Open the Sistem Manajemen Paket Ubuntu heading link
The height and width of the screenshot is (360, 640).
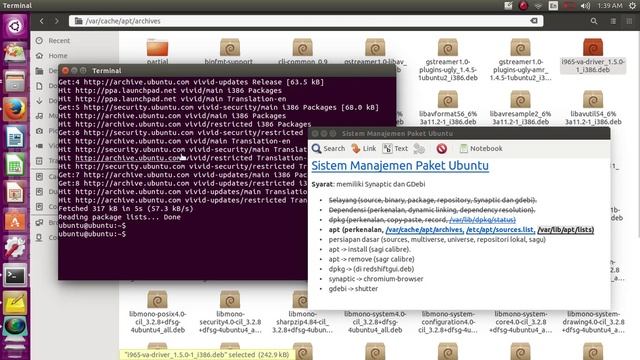400,166
